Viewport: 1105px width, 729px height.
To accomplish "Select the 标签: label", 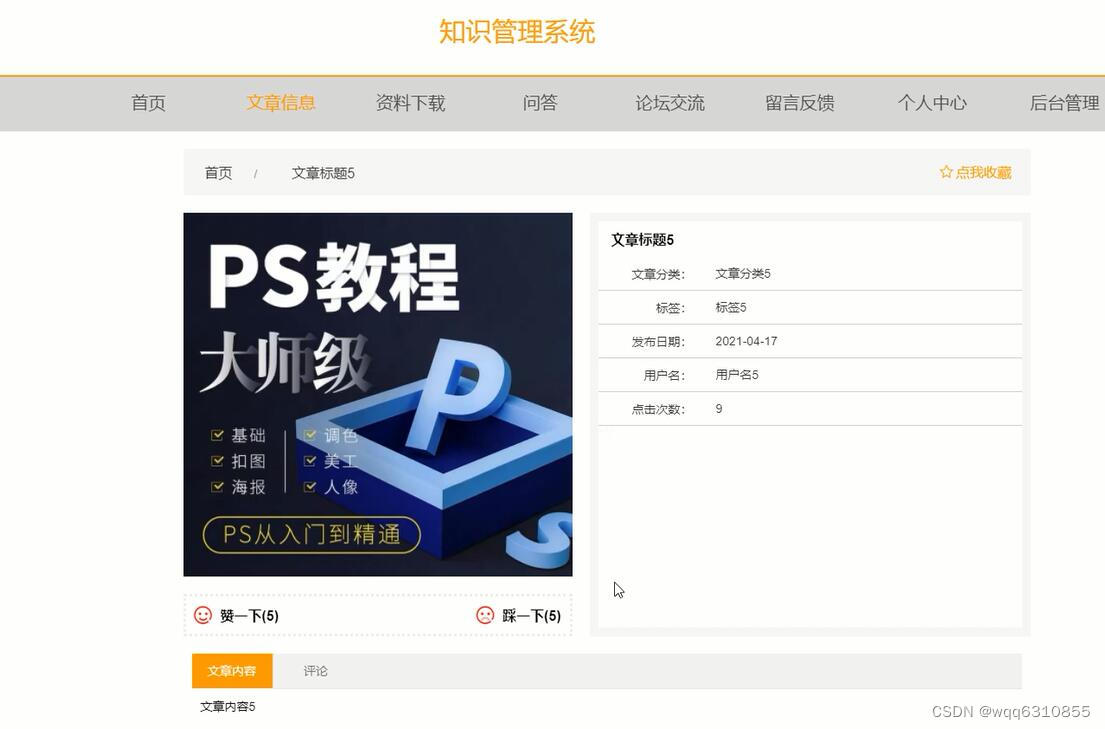I will click(670, 308).
